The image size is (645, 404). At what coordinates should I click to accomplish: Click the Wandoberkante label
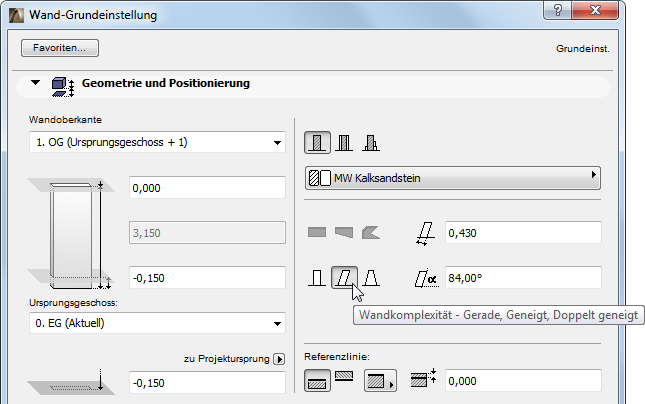(65, 120)
